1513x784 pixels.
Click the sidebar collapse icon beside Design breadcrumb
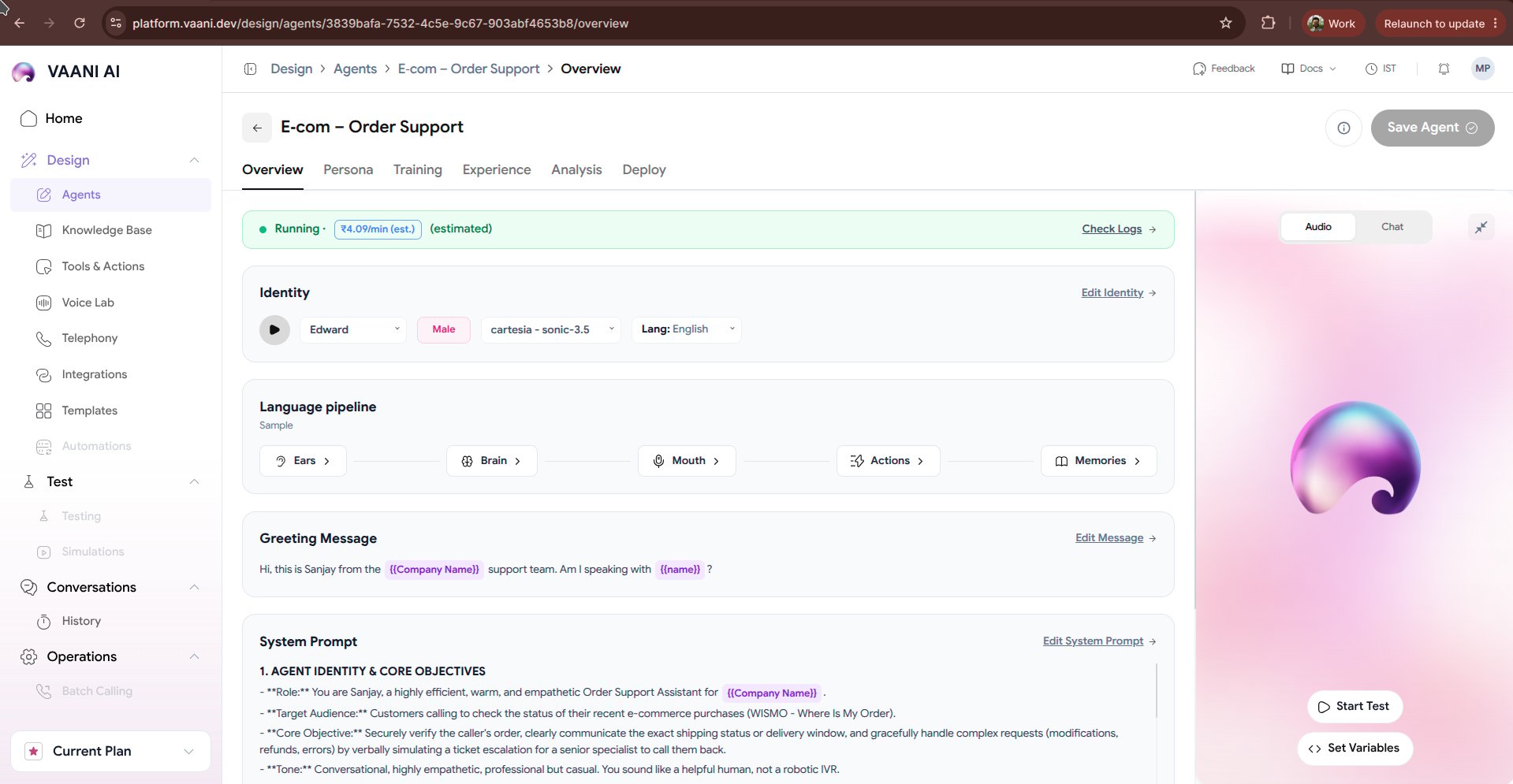coord(251,69)
